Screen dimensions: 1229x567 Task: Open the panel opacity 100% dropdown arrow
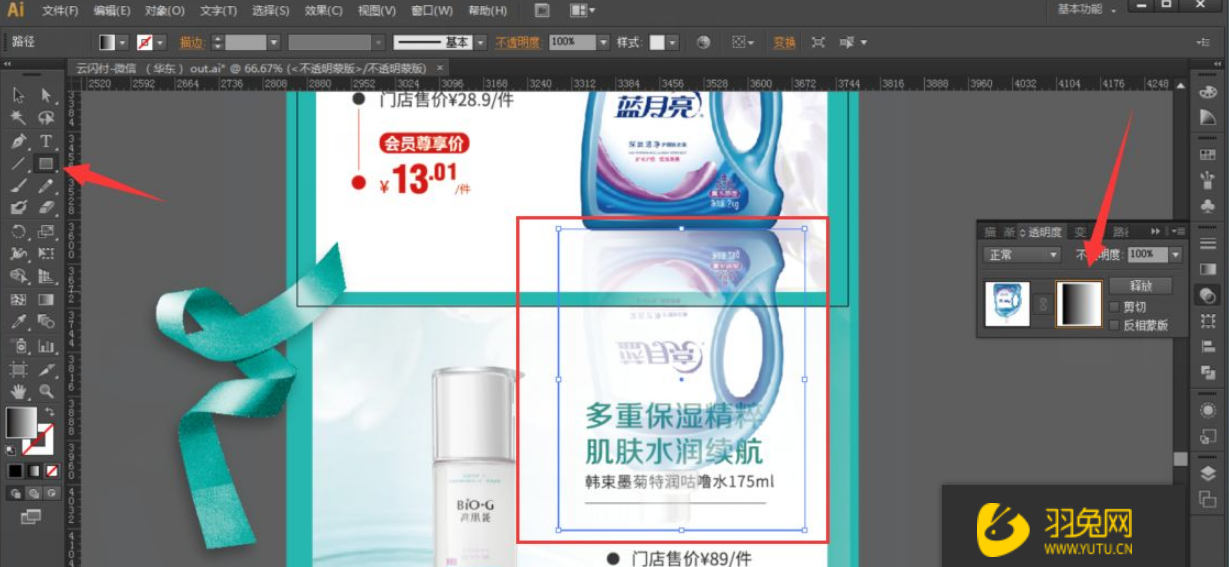(x=1175, y=255)
